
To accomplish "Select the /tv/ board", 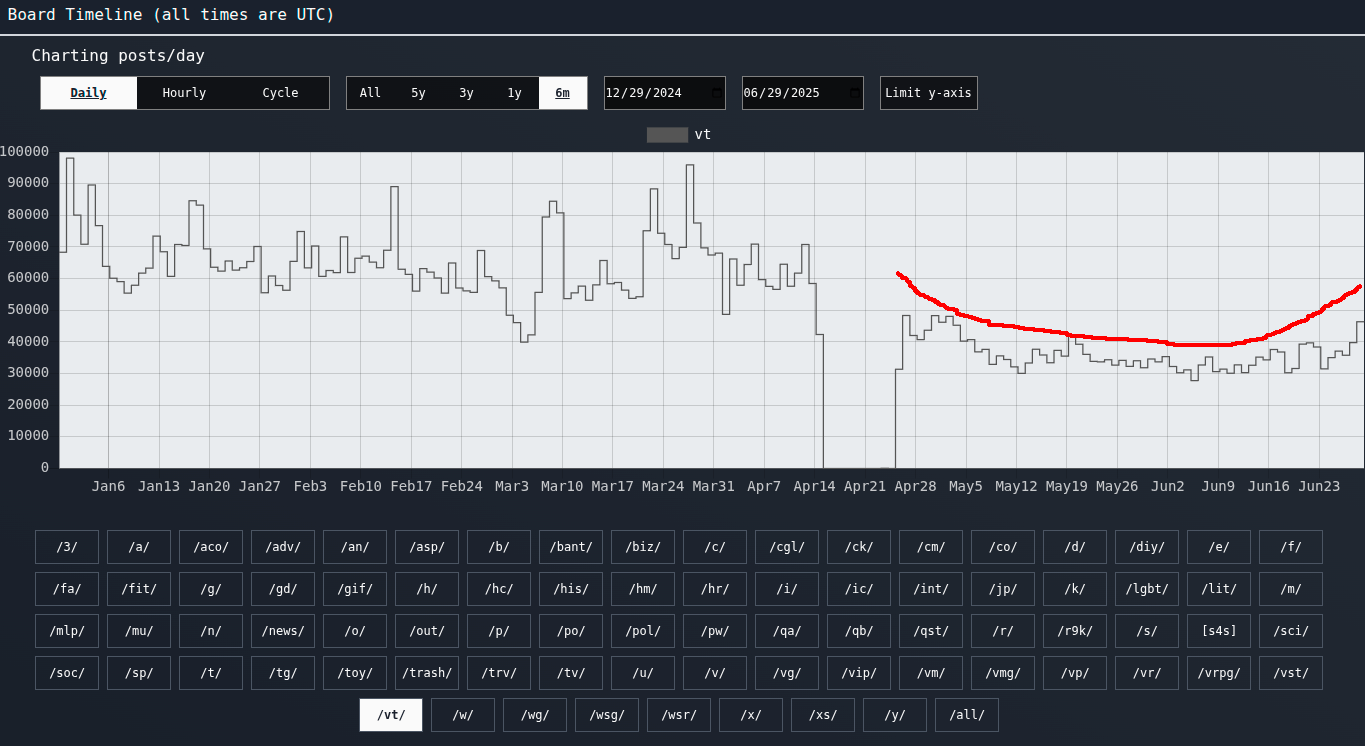I will click(571, 673).
